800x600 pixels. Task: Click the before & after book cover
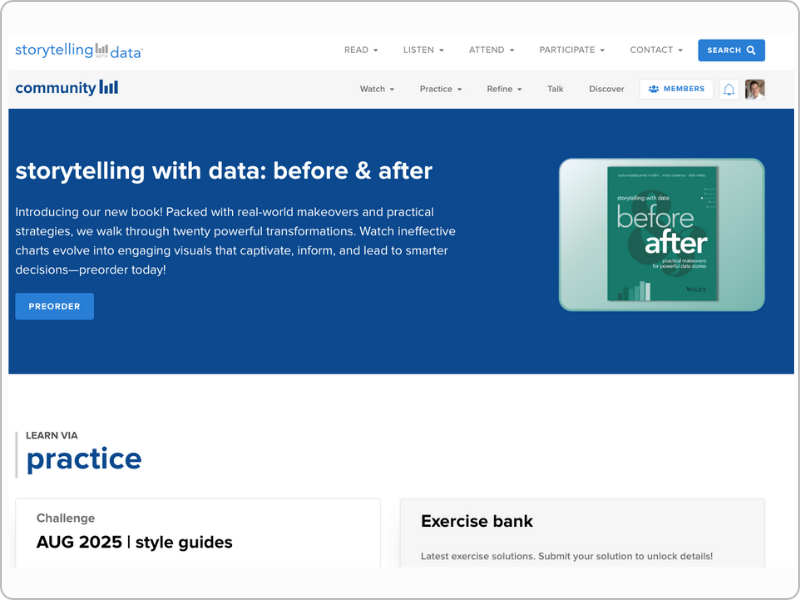click(x=662, y=234)
